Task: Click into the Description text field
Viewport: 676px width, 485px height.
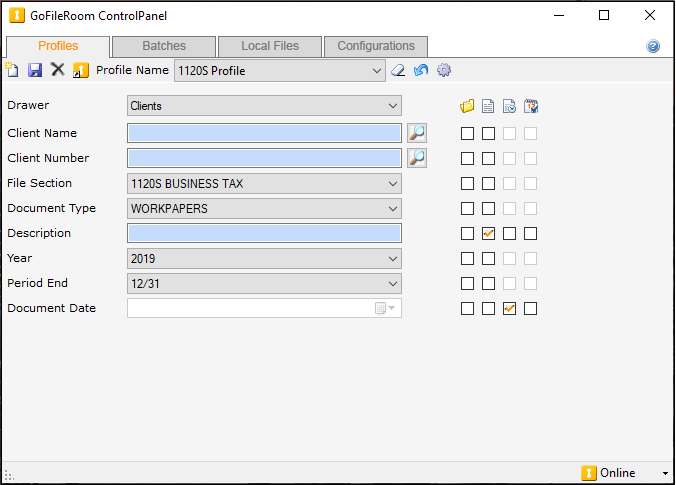Action: point(264,233)
